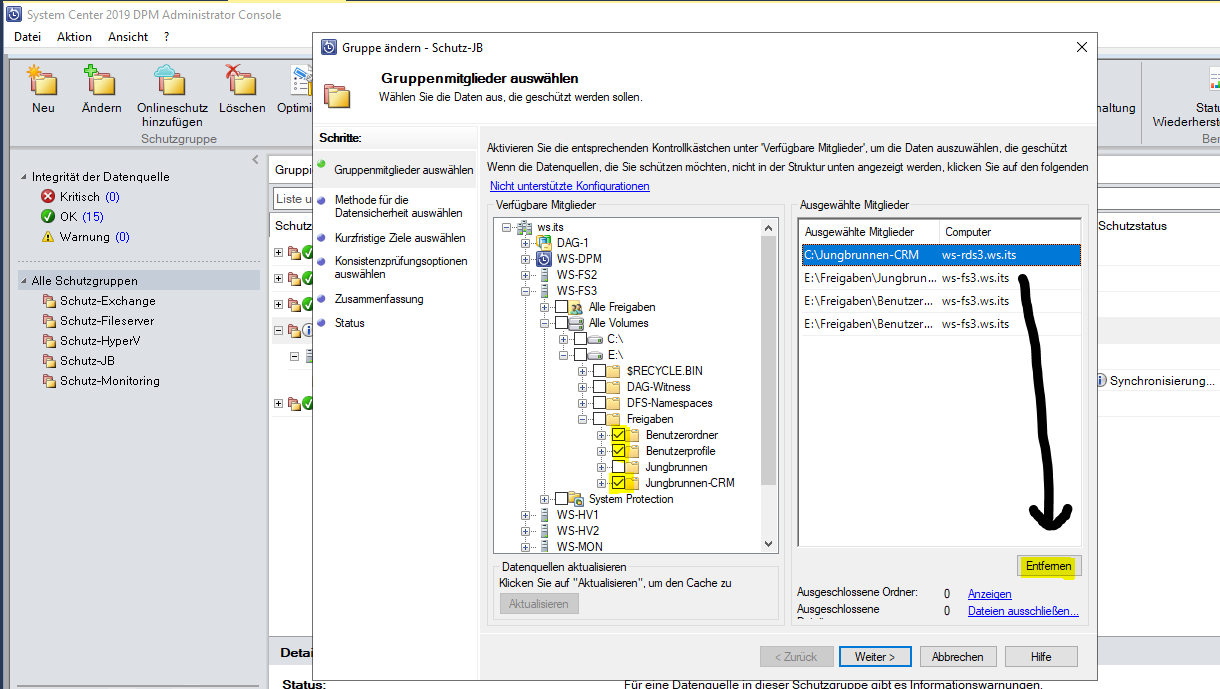Click the Ausgewählte Mitglieder column header
This screenshot has width=1220, height=689.
pos(869,232)
